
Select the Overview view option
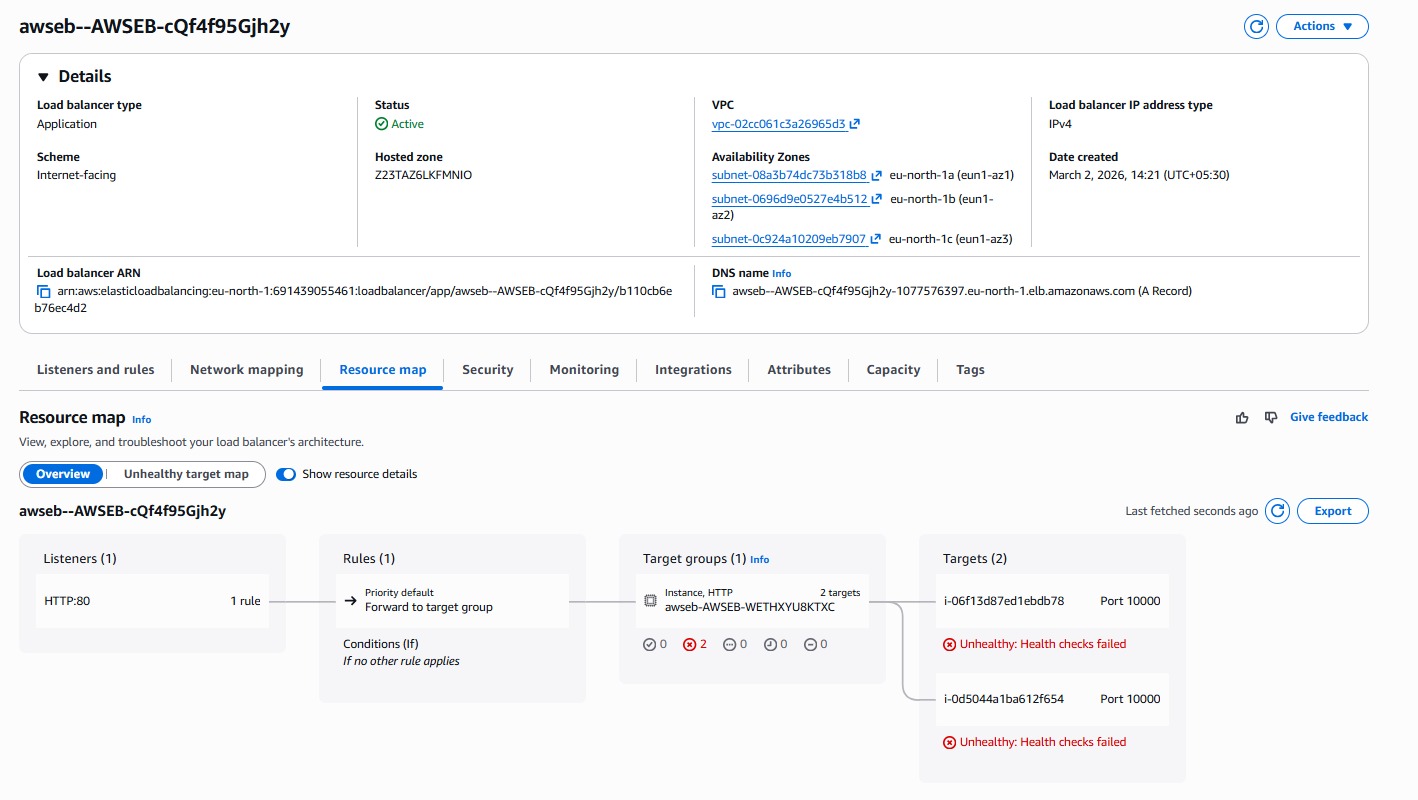[x=63, y=474]
